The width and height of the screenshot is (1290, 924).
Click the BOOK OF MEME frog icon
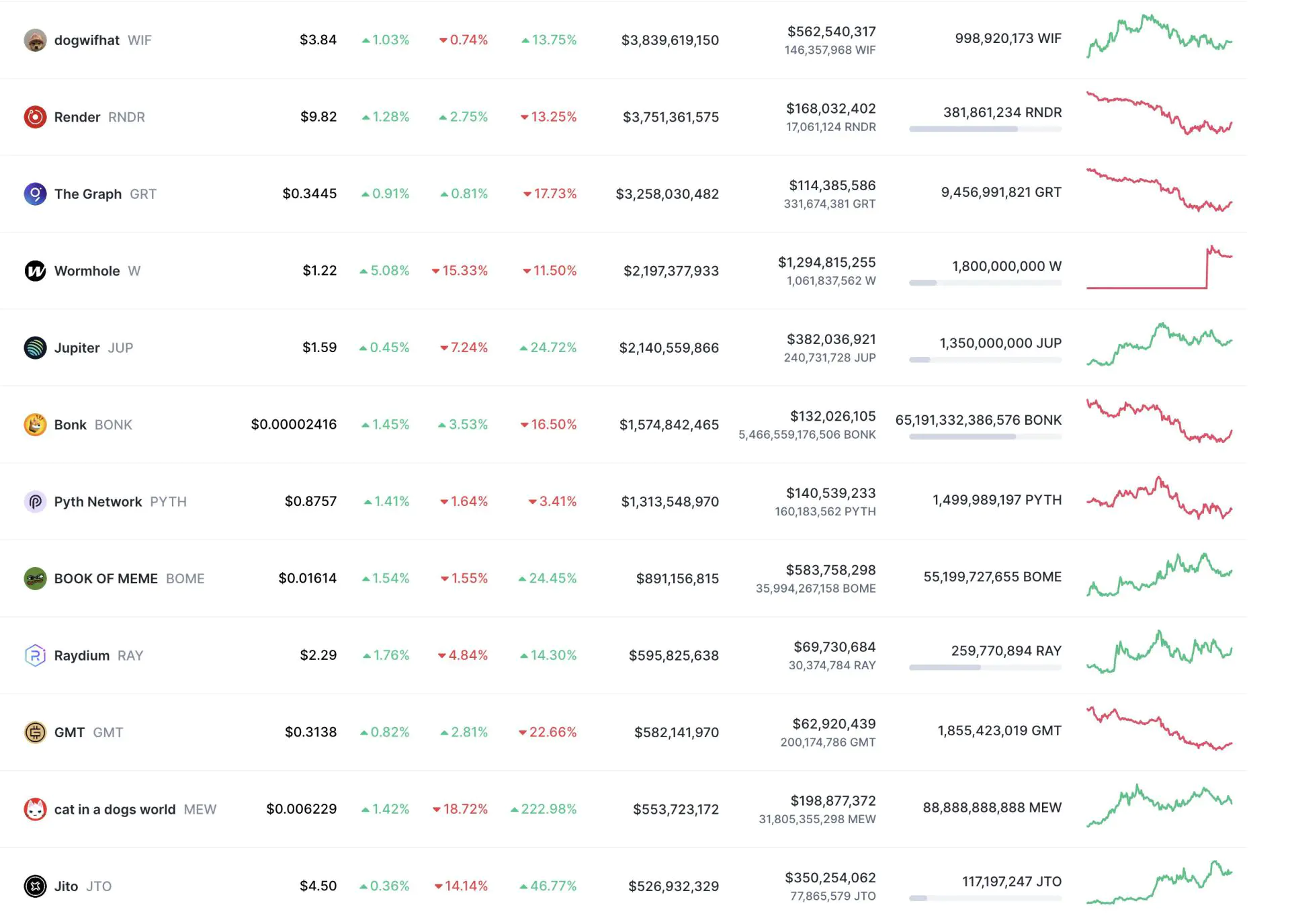point(35,579)
